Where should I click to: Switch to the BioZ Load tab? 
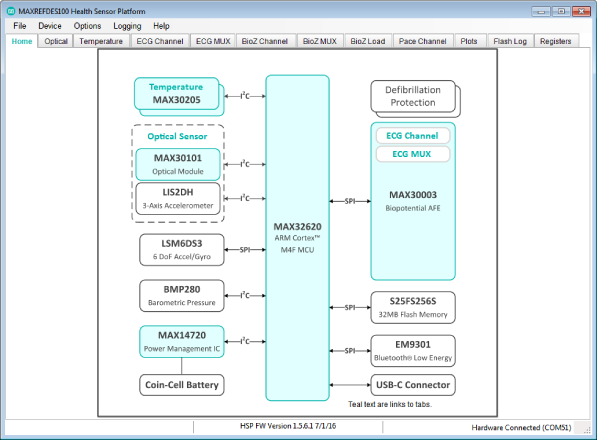pyautogui.click(x=368, y=41)
